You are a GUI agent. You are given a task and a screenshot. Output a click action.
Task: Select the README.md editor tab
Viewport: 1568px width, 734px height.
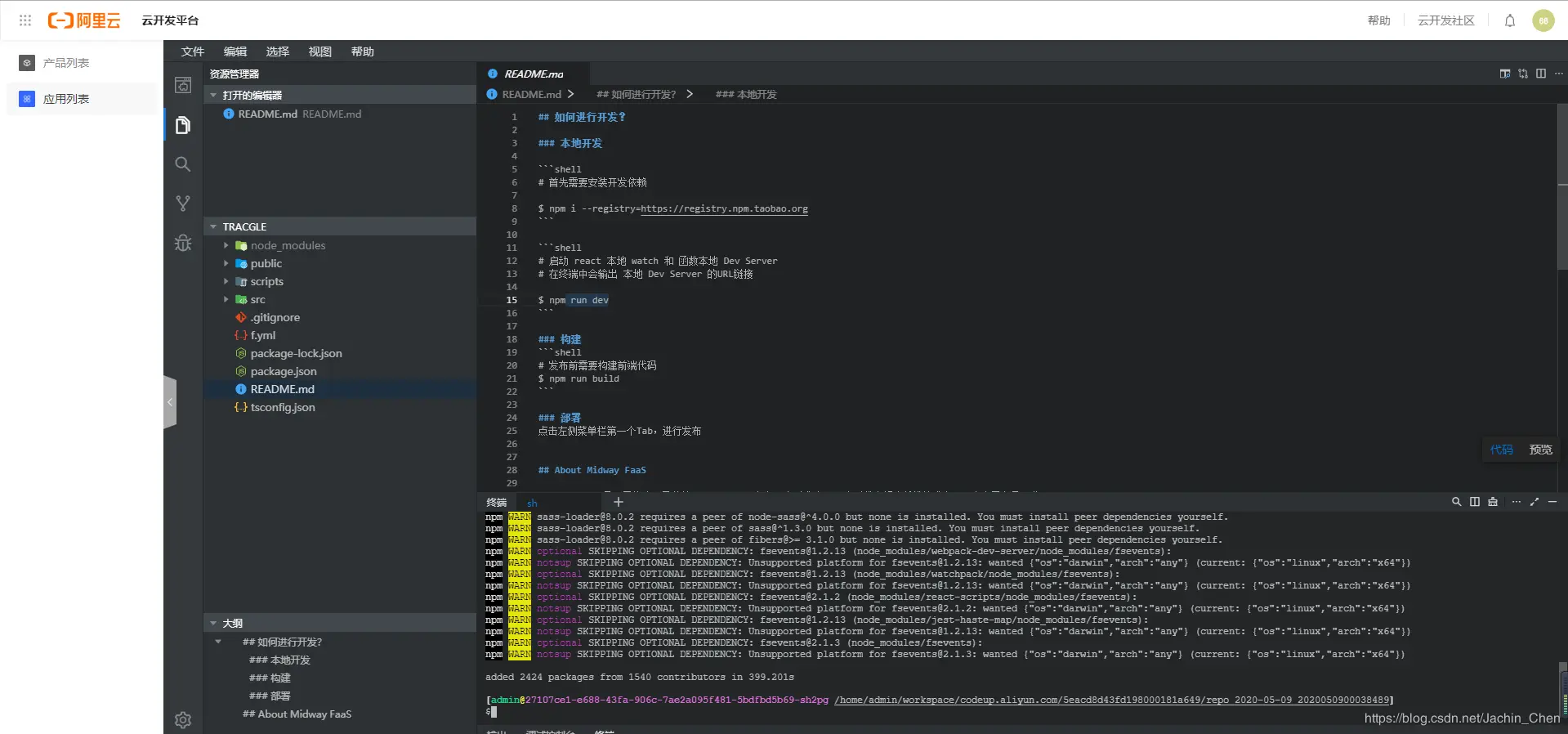532,74
